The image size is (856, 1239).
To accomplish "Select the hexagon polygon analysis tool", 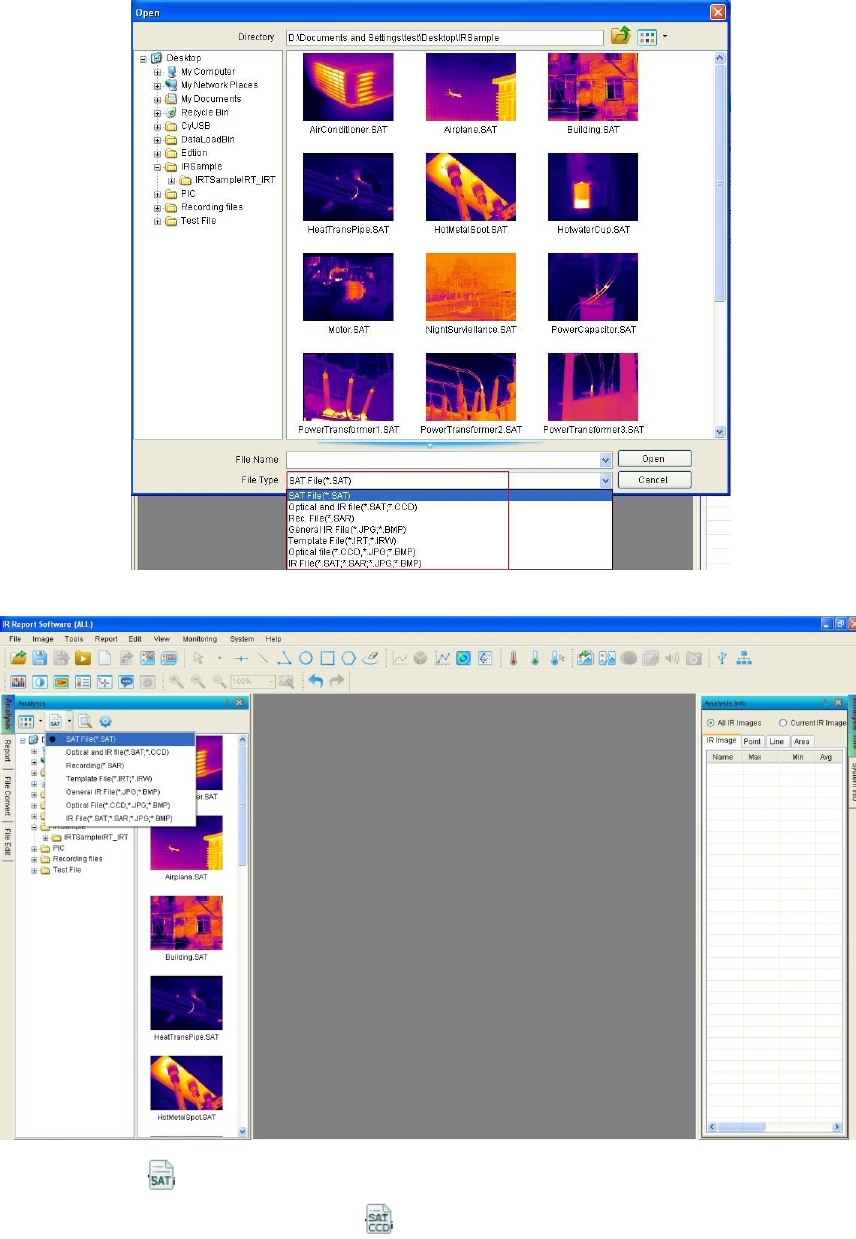I will (349, 658).
